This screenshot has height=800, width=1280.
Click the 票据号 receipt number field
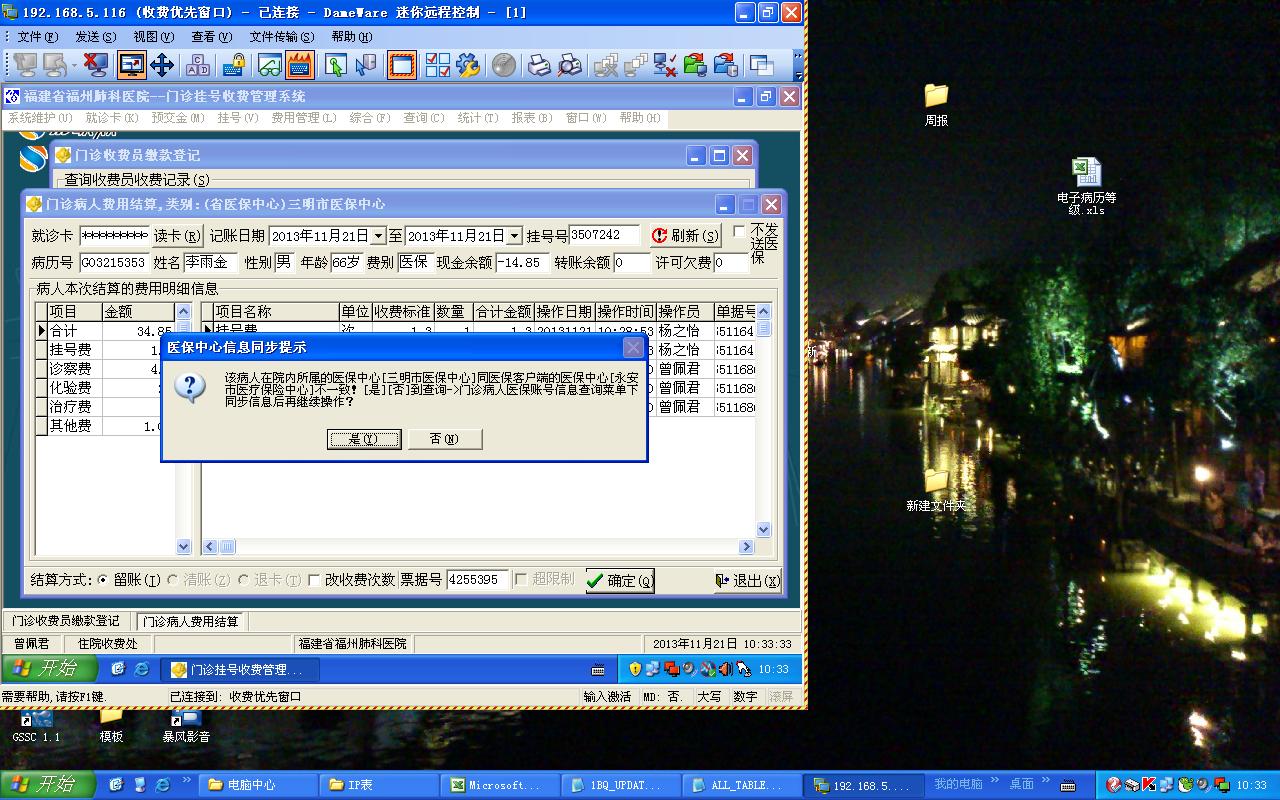coord(478,580)
